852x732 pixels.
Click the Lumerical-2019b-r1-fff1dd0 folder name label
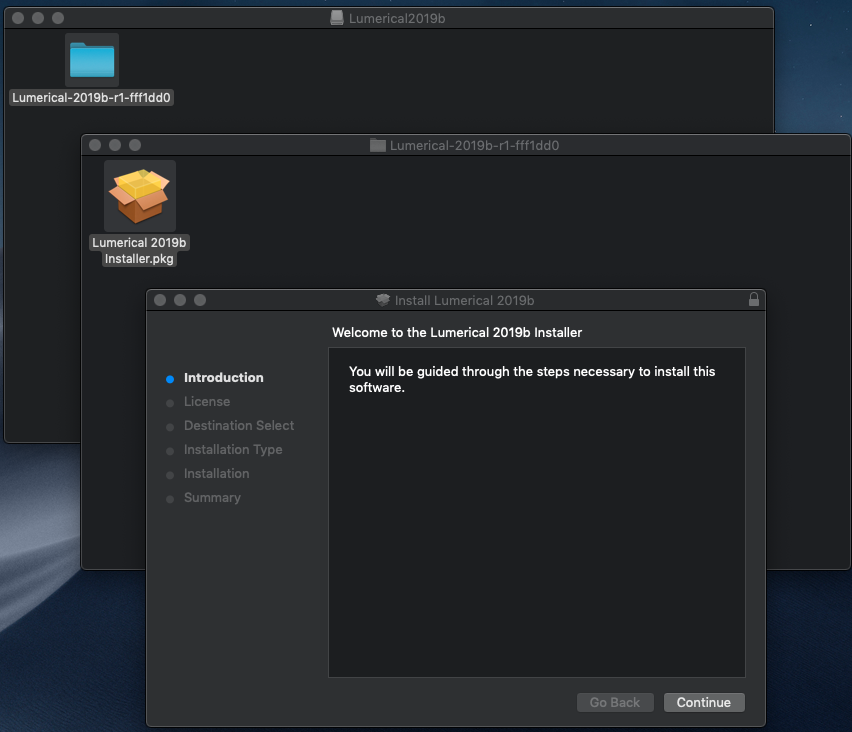(x=91, y=98)
